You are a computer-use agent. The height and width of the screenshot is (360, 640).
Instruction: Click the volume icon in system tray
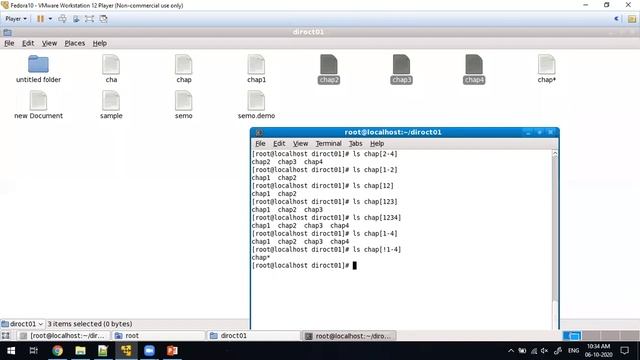544,351
